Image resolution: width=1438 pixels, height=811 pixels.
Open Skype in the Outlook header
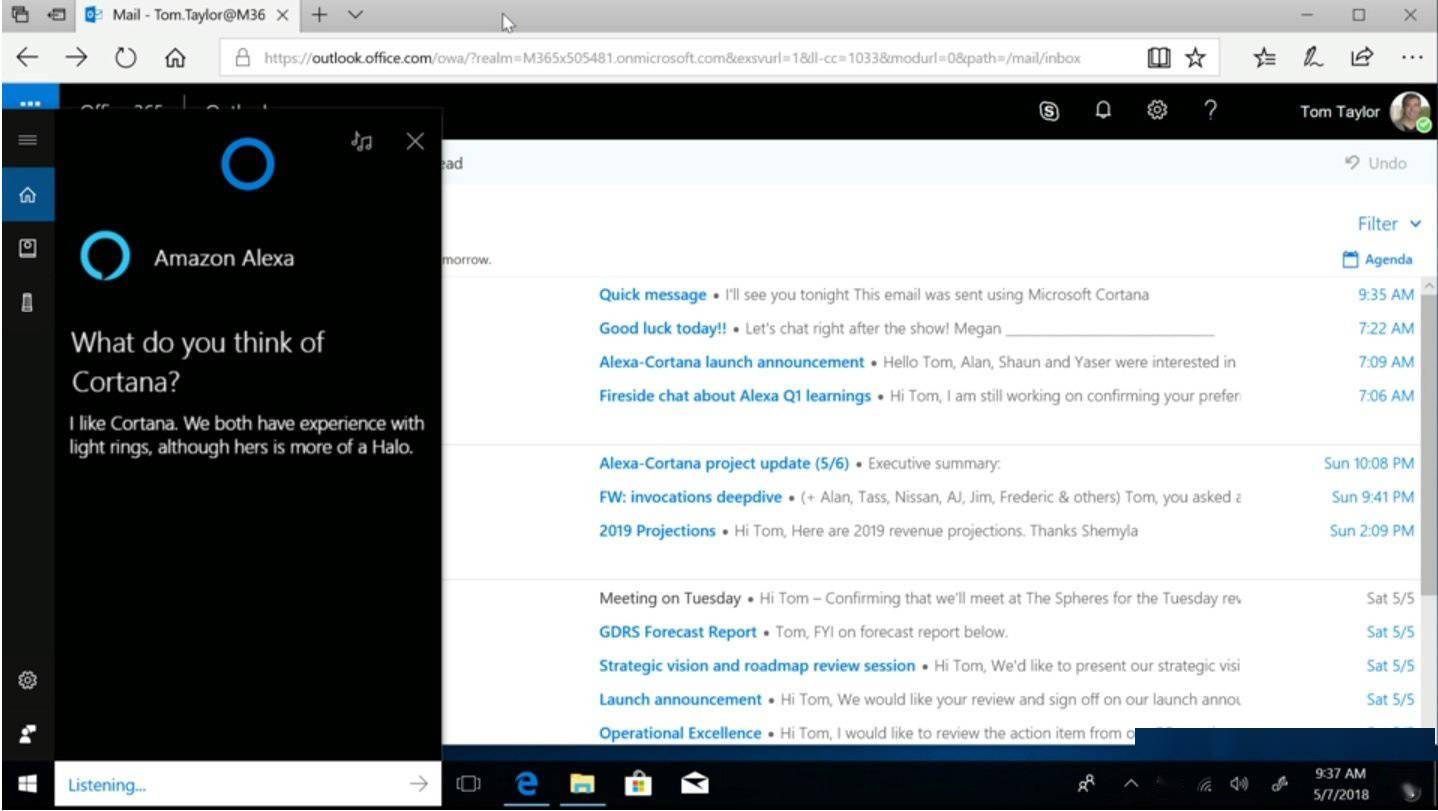click(1048, 111)
